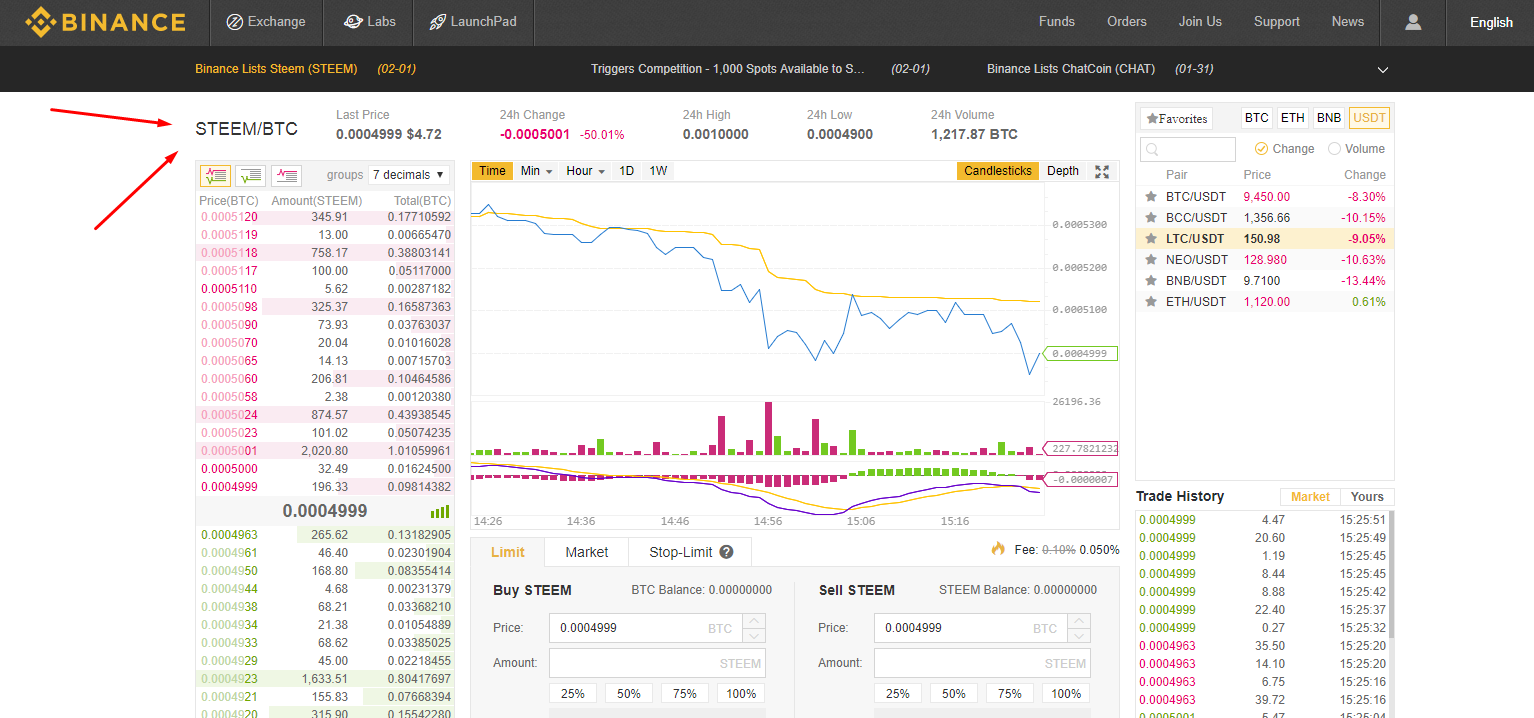Open the Labs menu
This screenshot has width=1534, height=718.
[x=370, y=22]
